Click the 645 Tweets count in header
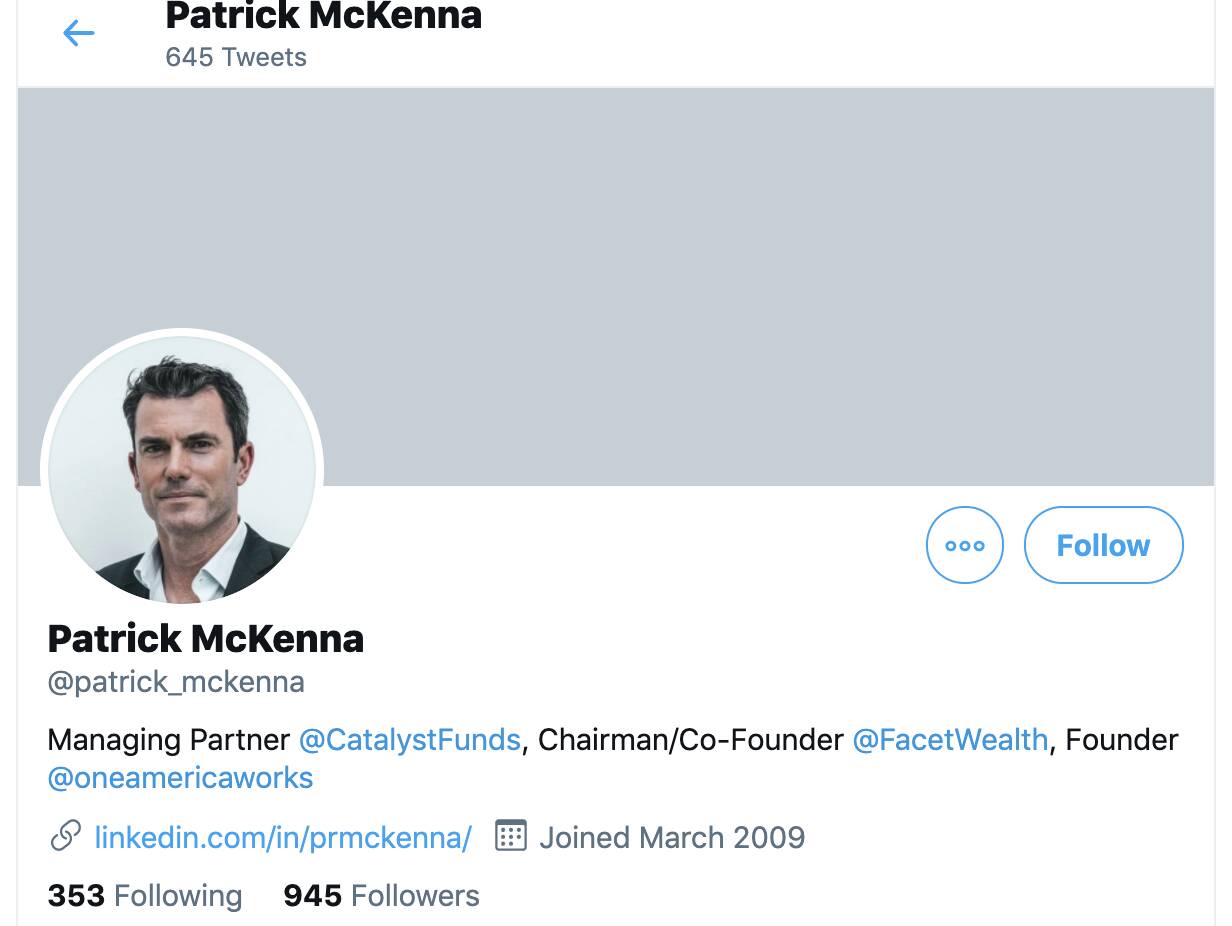Viewport: 1232px width, 926px height. tap(236, 57)
